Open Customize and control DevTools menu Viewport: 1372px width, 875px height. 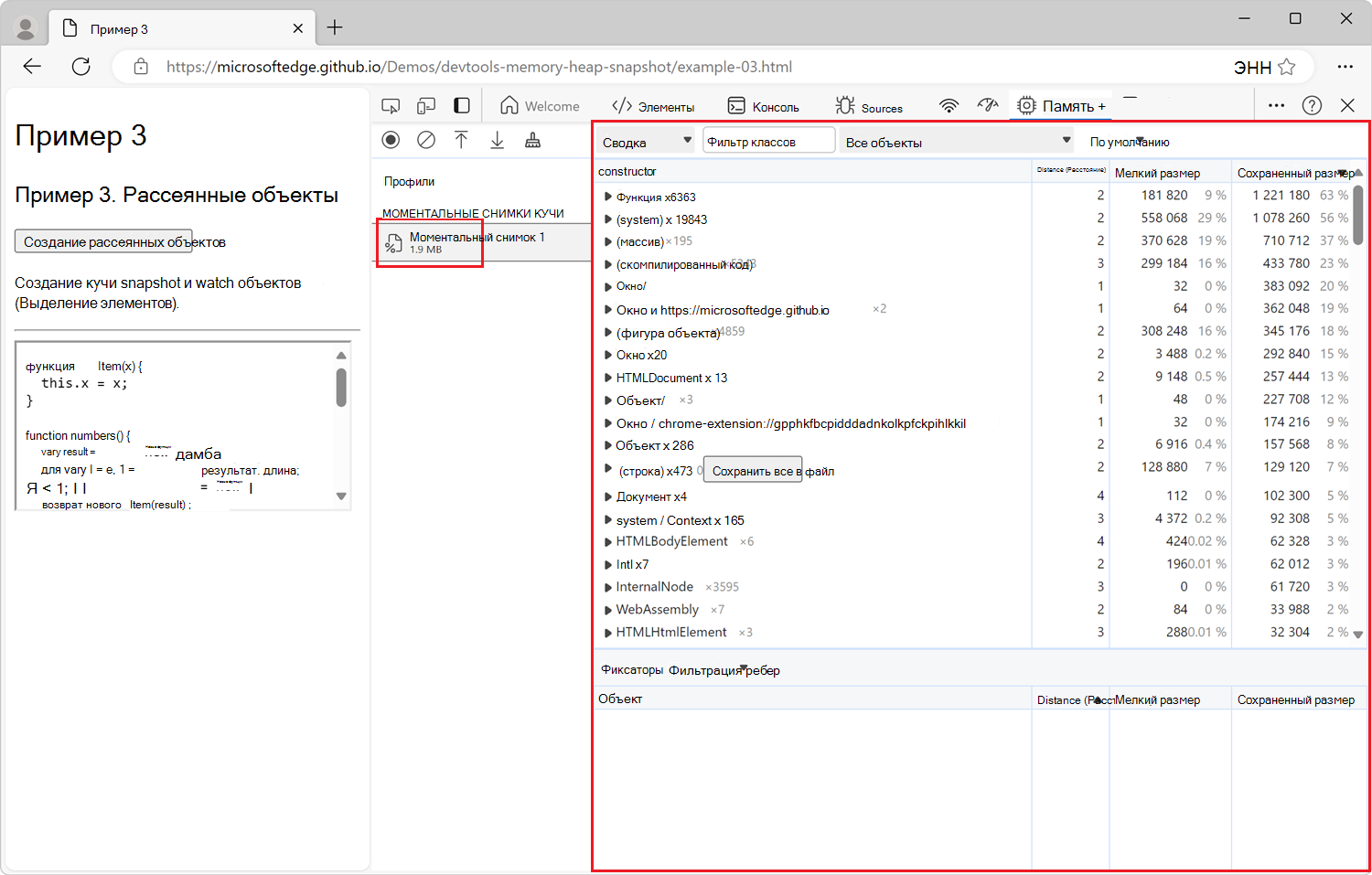point(1276,106)
